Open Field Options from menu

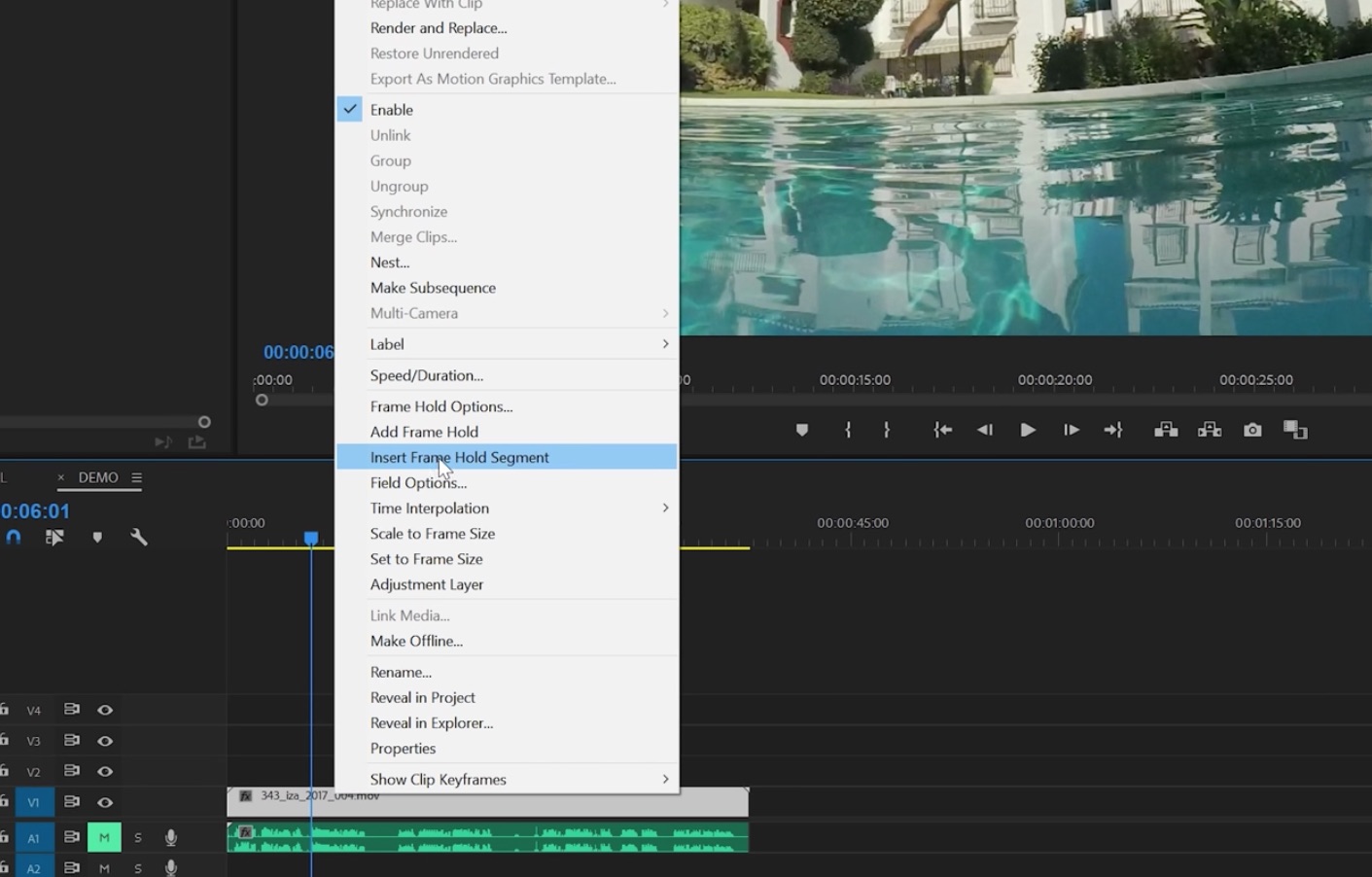[x=507, y=482]
